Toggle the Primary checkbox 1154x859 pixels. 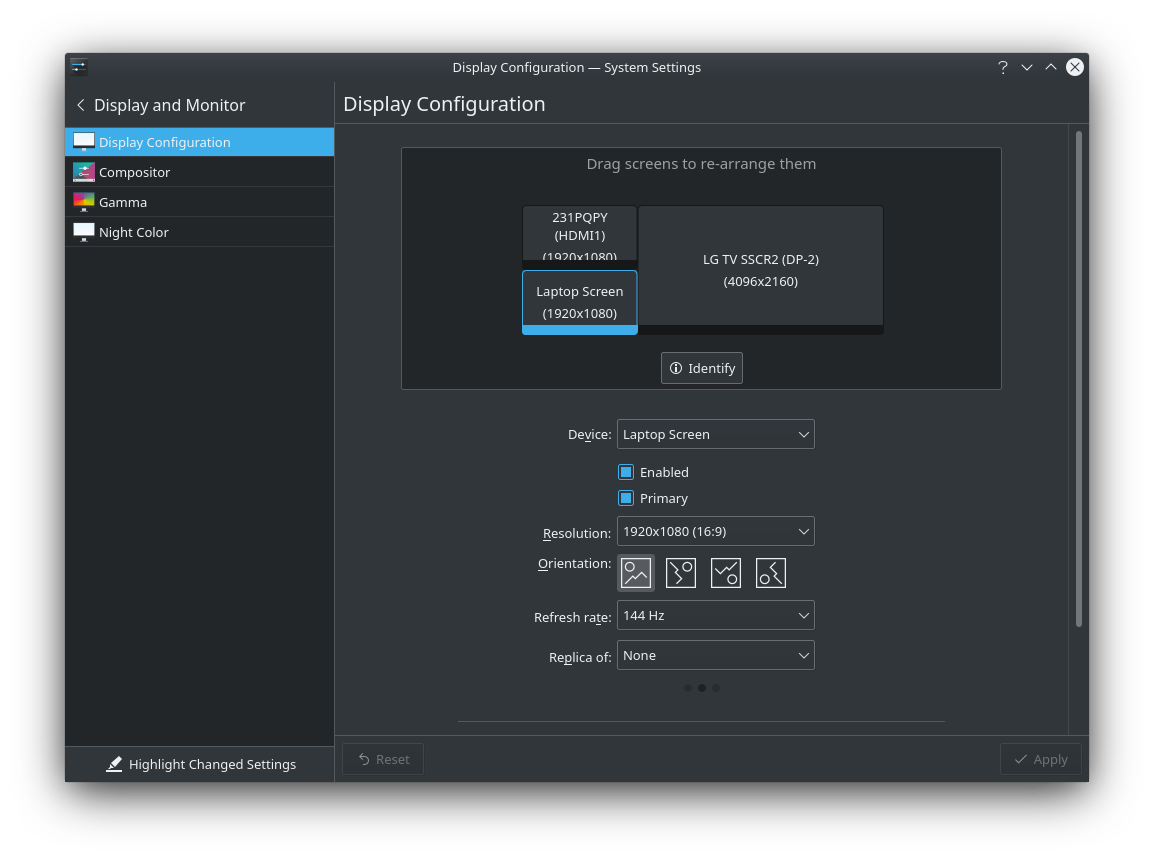pos(626,498)
